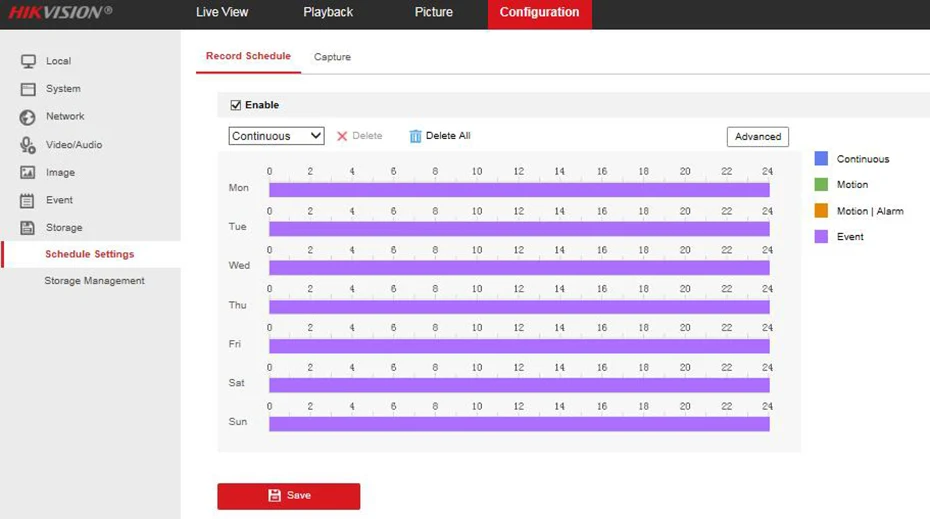Toggle the Enable checkbox

pos(235,105)
